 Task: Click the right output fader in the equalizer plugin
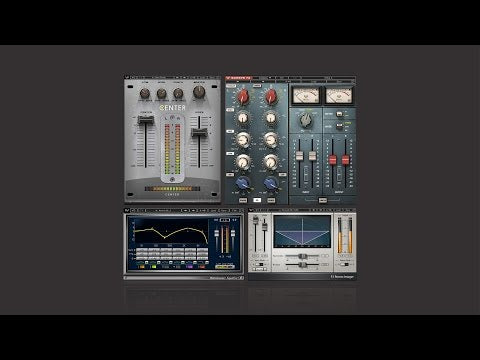click(233, 234)
